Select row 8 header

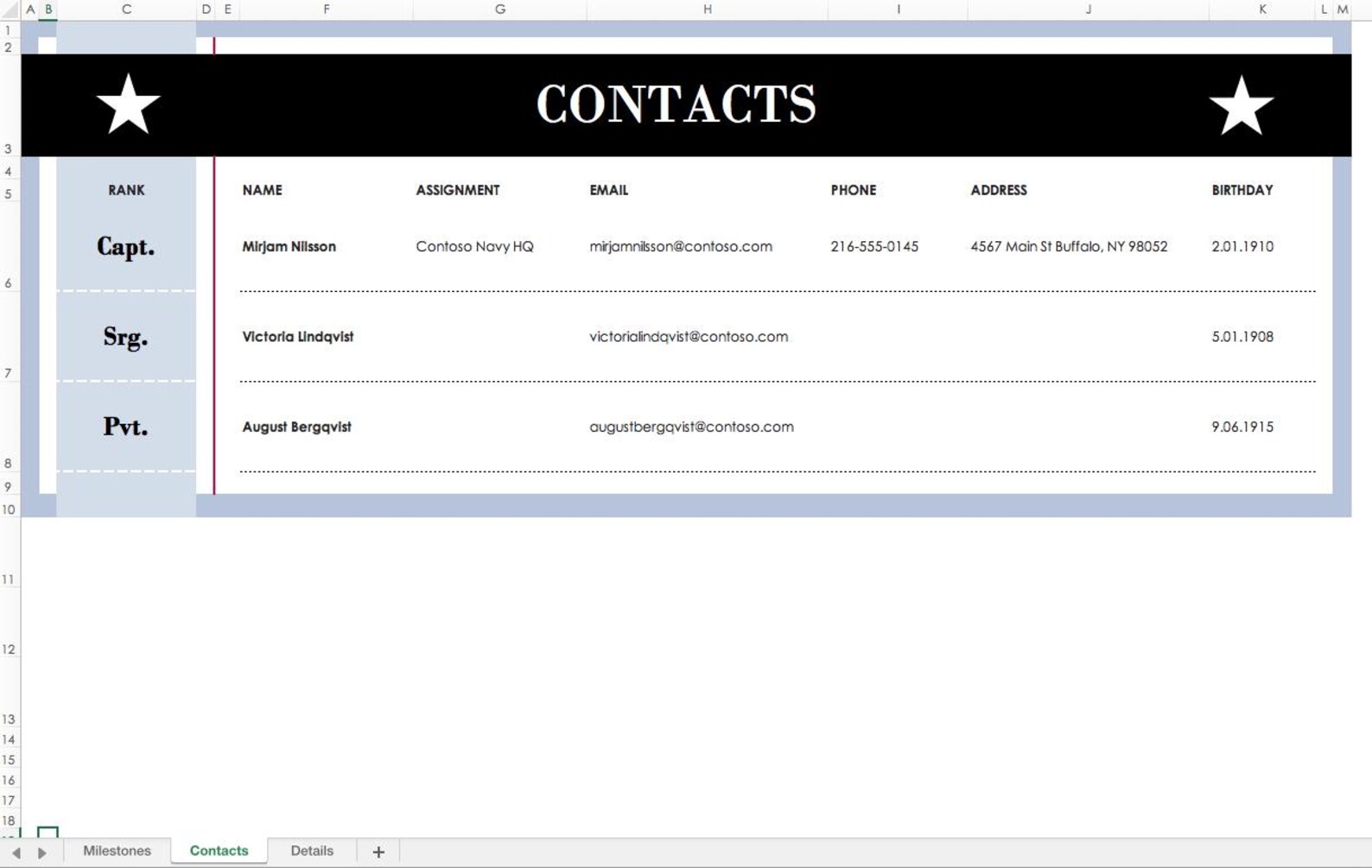pyautogui.click(x=10, y=427)
